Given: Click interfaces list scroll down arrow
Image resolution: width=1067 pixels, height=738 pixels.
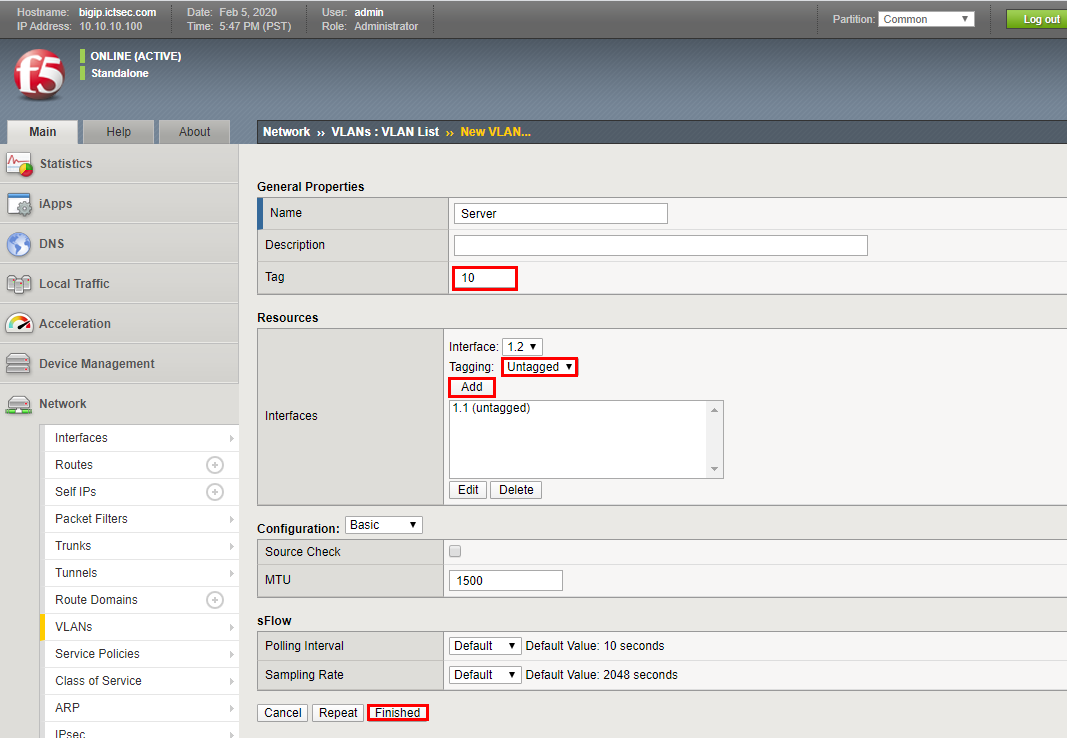Looking at the screenshot, I should tap(715, 469).
